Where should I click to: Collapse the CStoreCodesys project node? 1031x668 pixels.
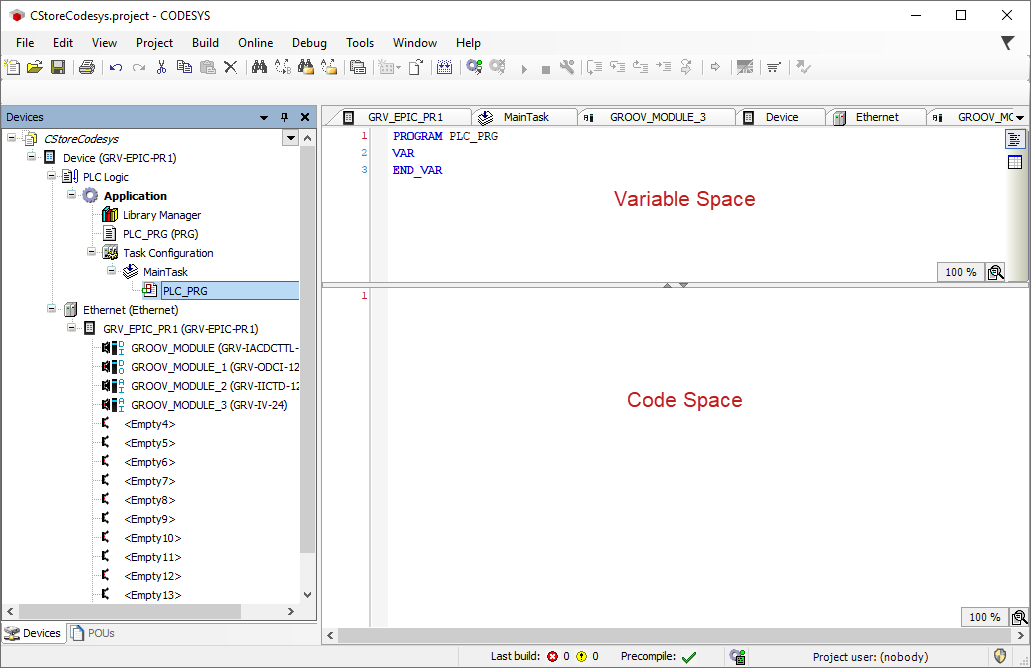(12, 138)
